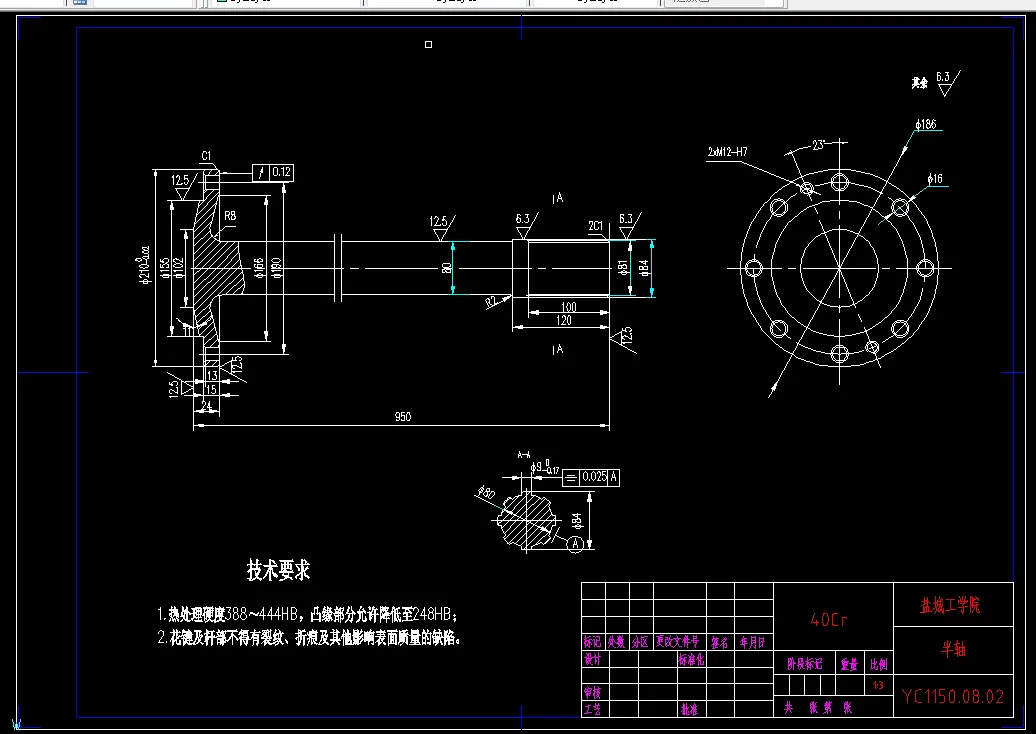Click the YC1150.08.02 drawing number
The width and height of the screenshot is (1036, 734).
[x=953, y=696]
